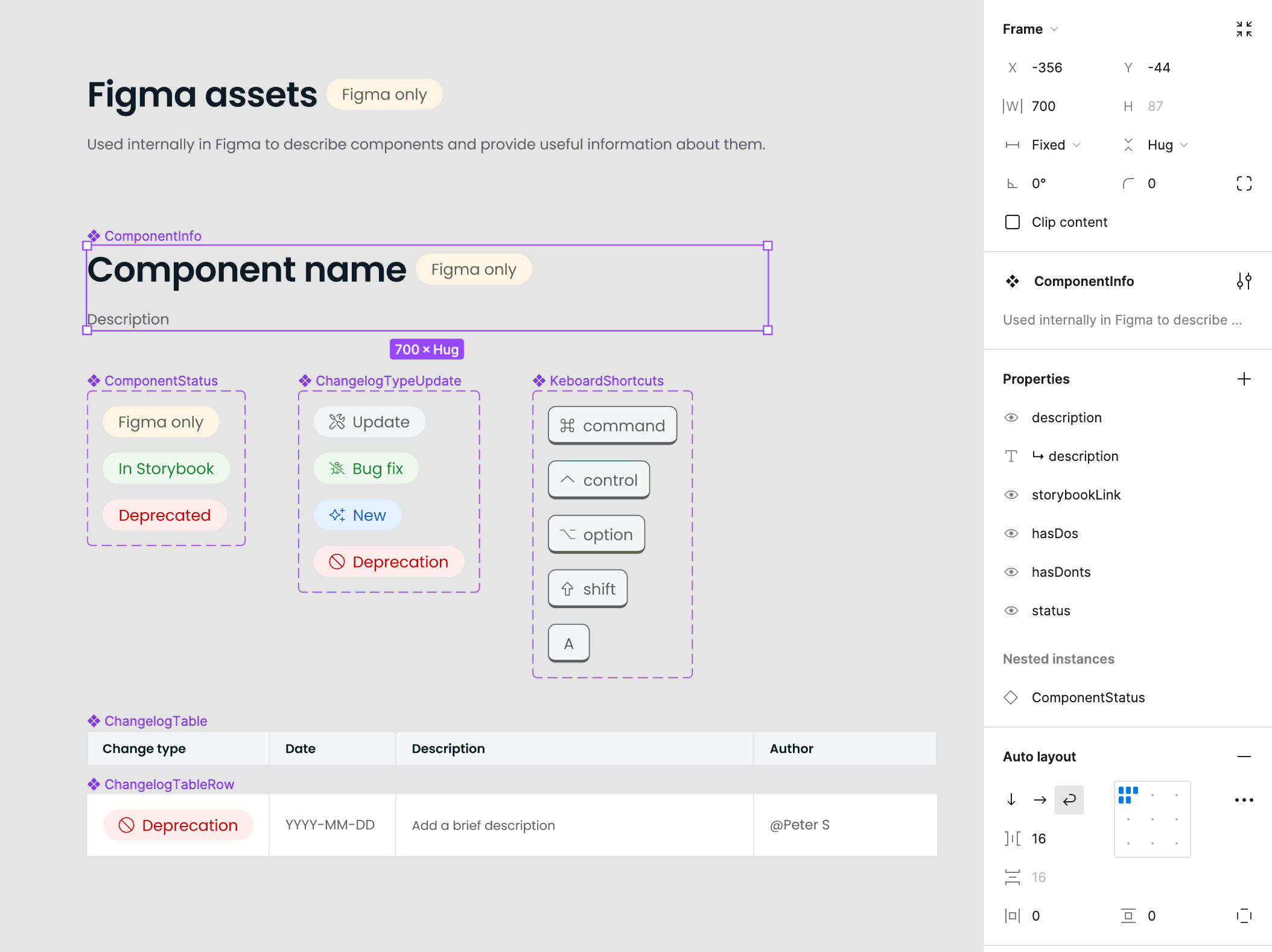Edit horizontal padding value 0

(1035, 916)
